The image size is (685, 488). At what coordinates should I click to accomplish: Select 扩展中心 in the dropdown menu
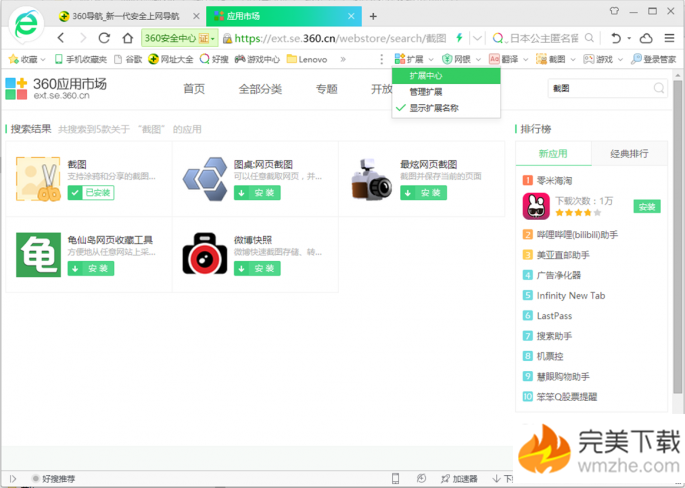[446, 76]
